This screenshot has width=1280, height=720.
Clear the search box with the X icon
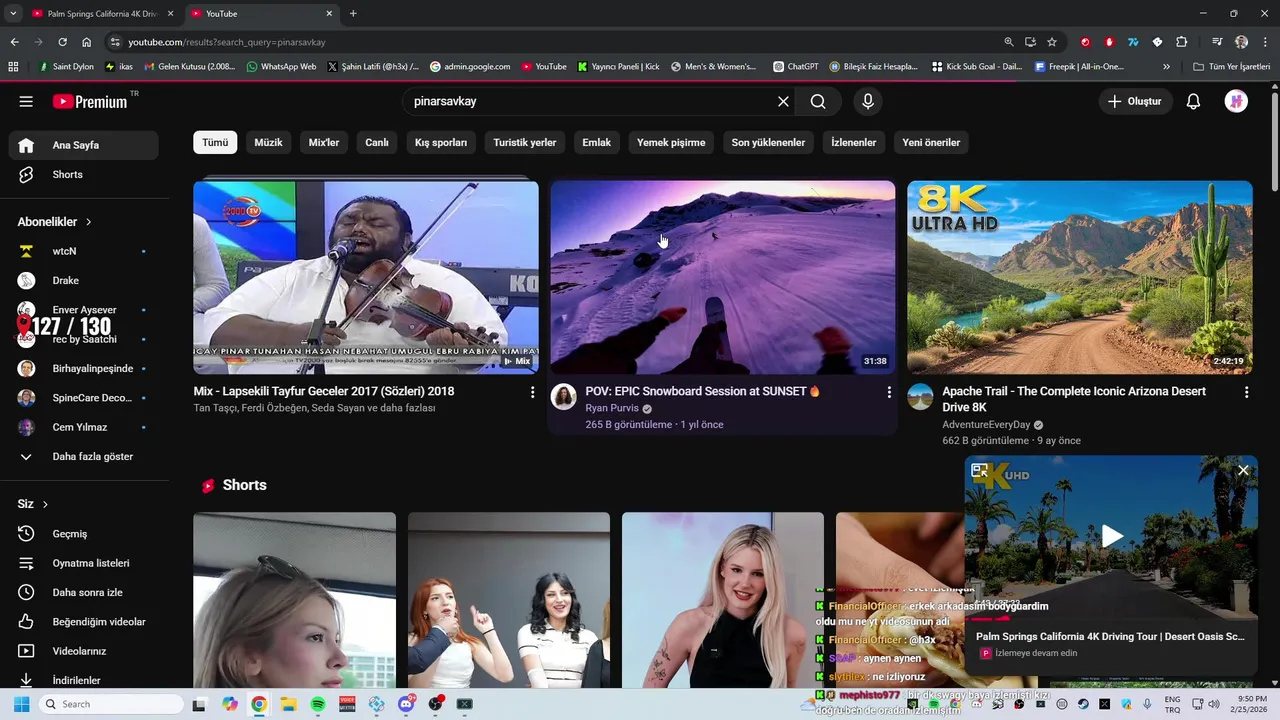coord(783,101)
